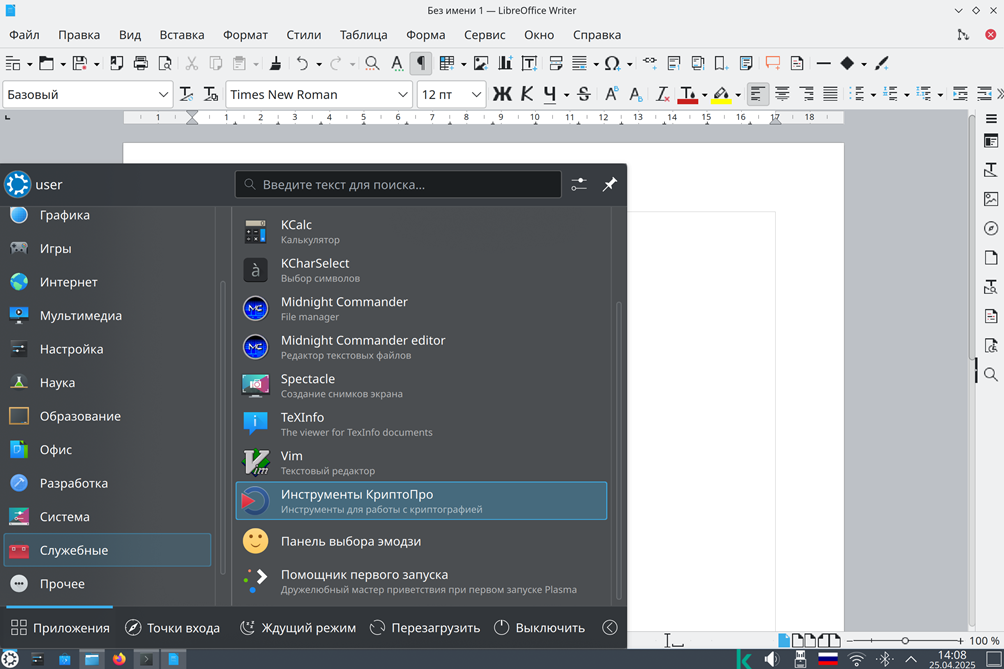The image size is (1004, 669).
Task: Open Midnight Commander editor entry
Action: point(421,347)
